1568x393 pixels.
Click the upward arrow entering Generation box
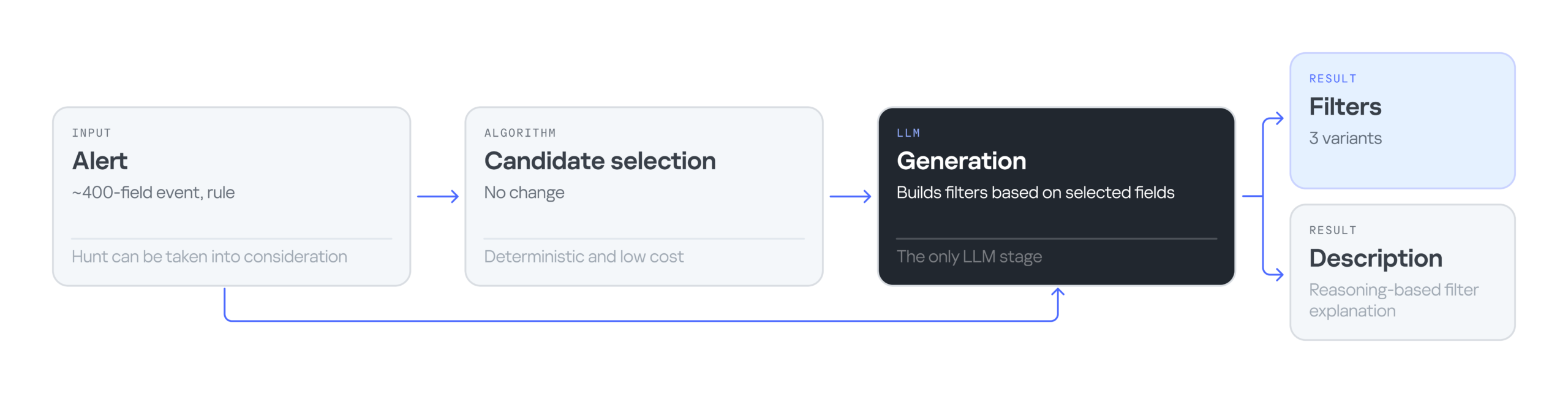[x=1058, y=303]
